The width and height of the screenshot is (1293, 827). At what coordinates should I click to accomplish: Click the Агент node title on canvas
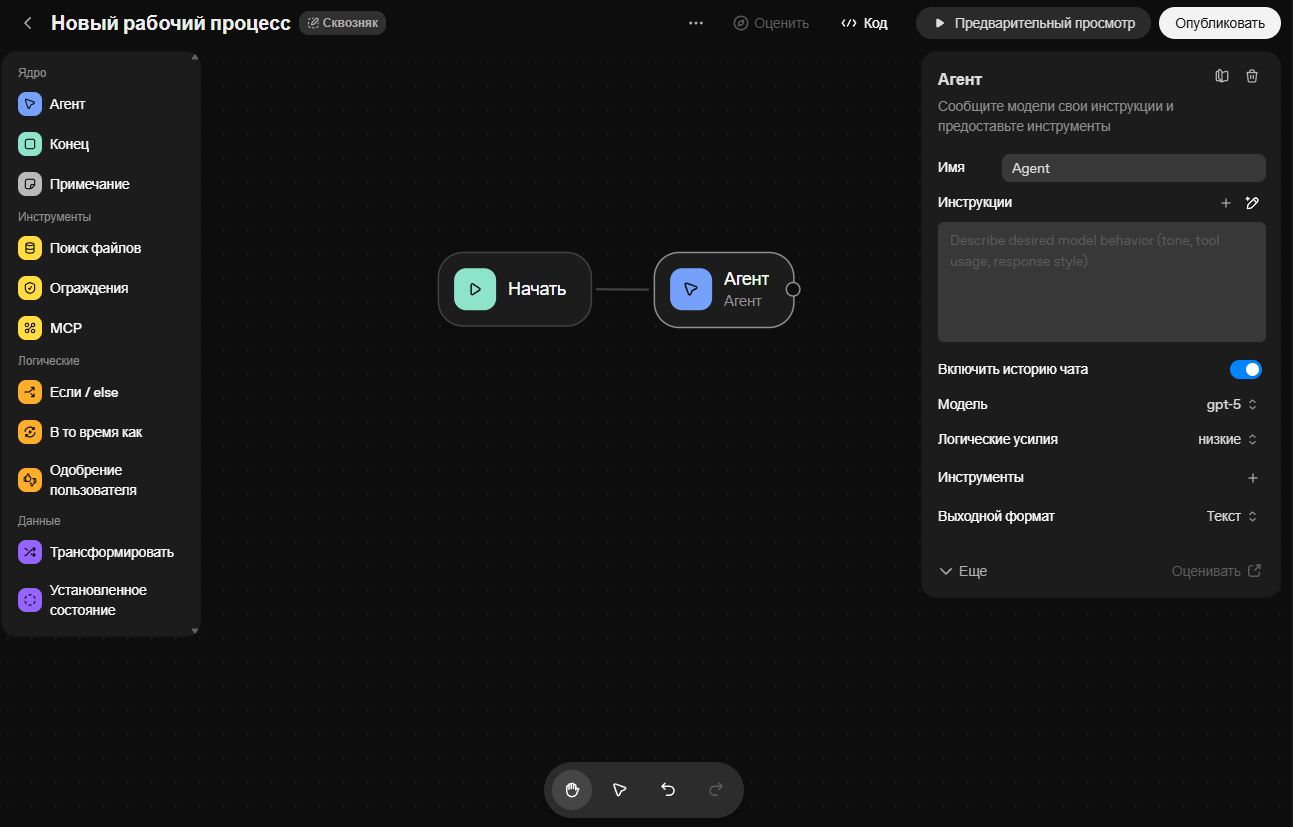746,279
